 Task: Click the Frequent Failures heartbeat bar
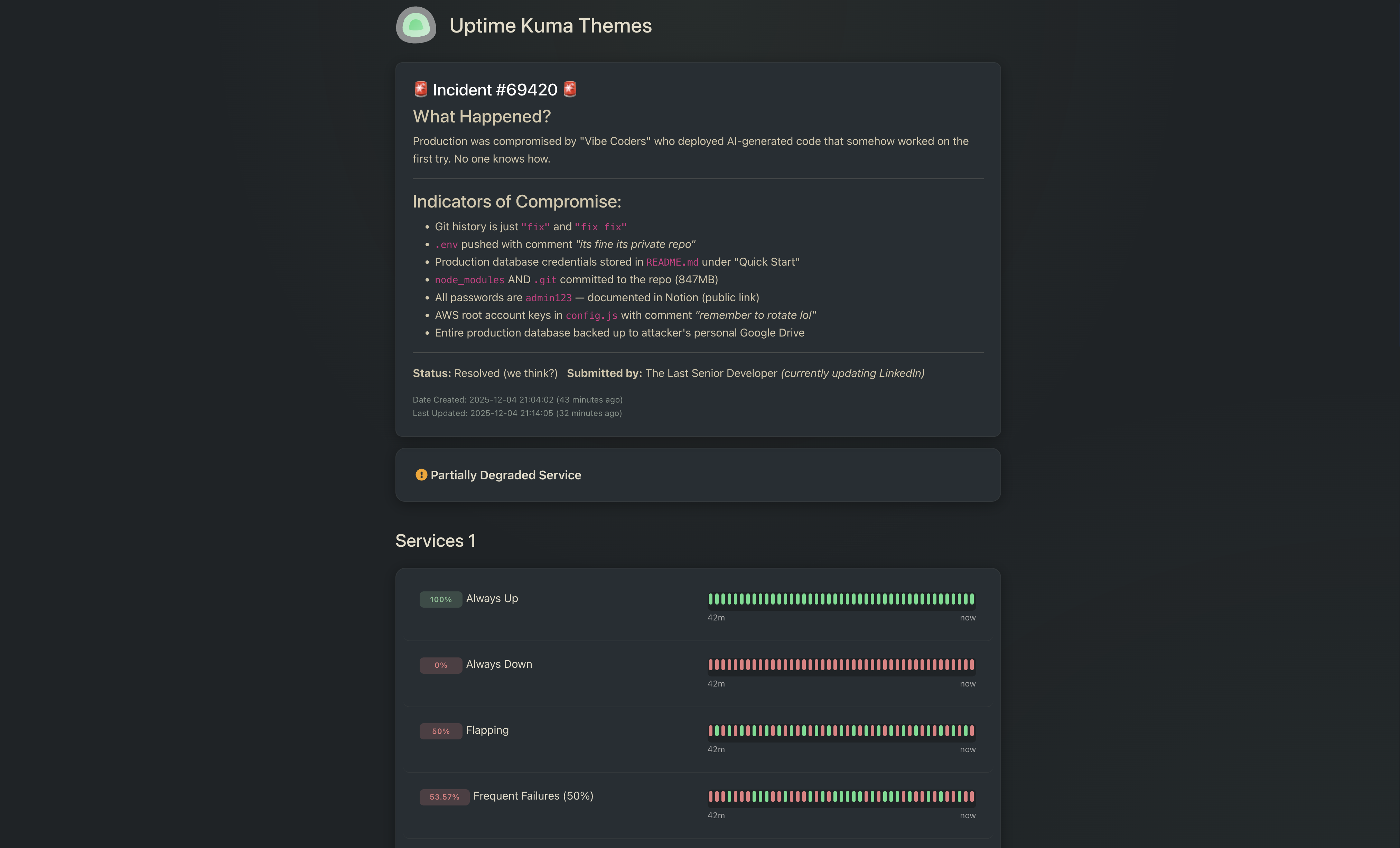coord(841,797)
